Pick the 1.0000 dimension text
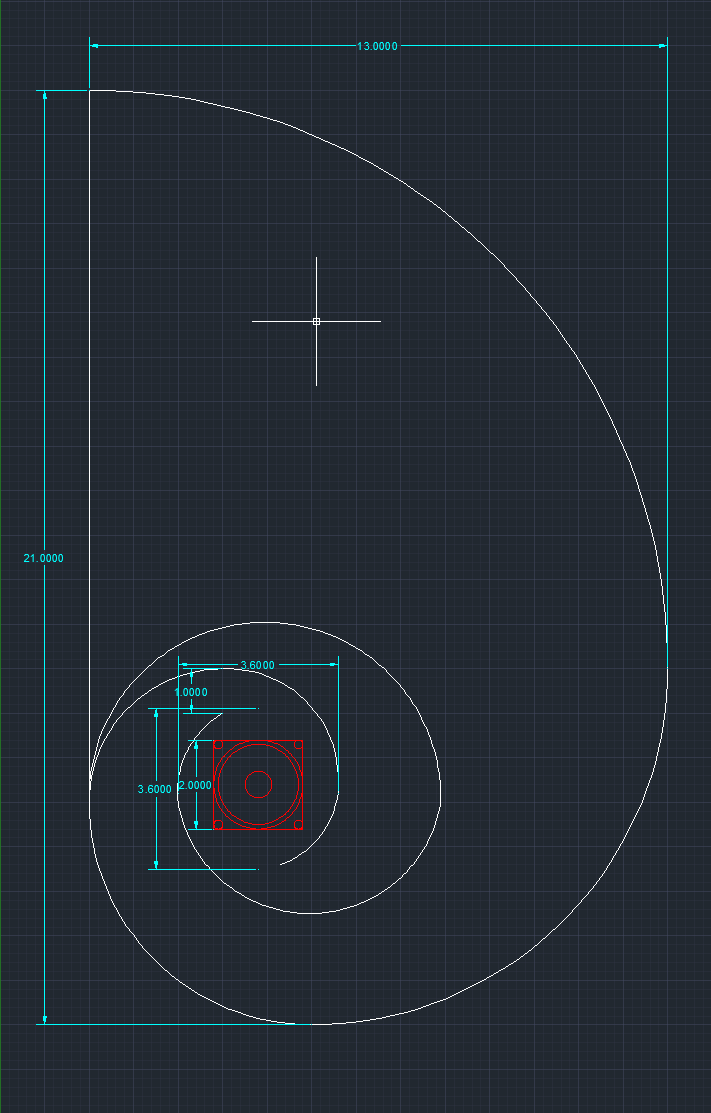Screen dimensions: 711x1113 click(191, 692)
